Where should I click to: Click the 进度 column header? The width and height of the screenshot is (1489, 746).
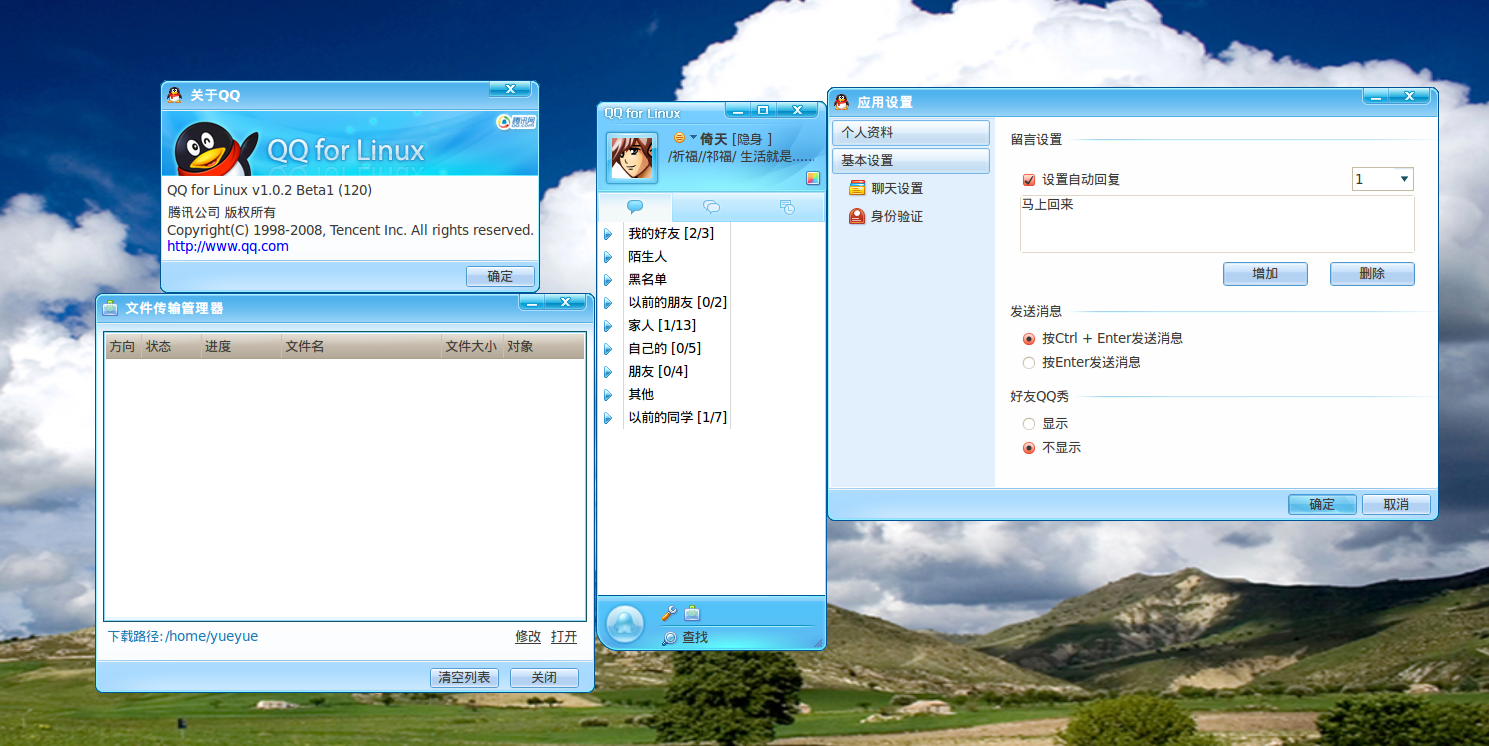click(x=241, y=346)
